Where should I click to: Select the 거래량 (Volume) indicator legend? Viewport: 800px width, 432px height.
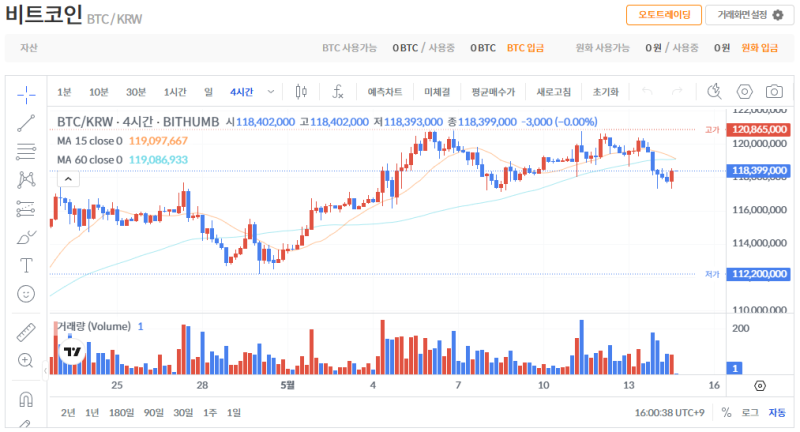pyautogui.click(x=94, y=326)
